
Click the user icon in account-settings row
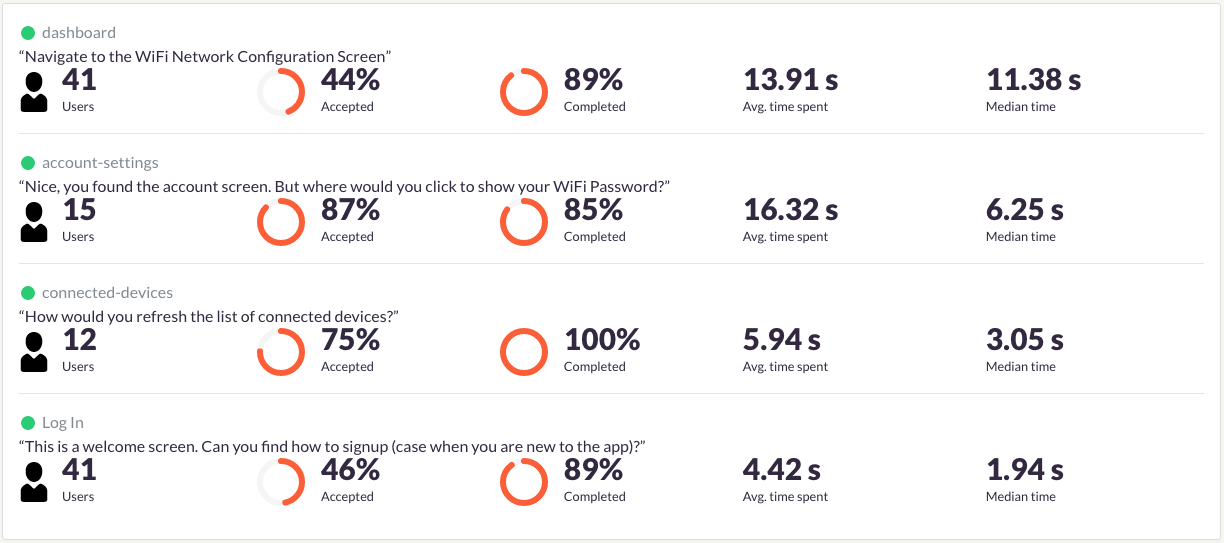(34, 222)
